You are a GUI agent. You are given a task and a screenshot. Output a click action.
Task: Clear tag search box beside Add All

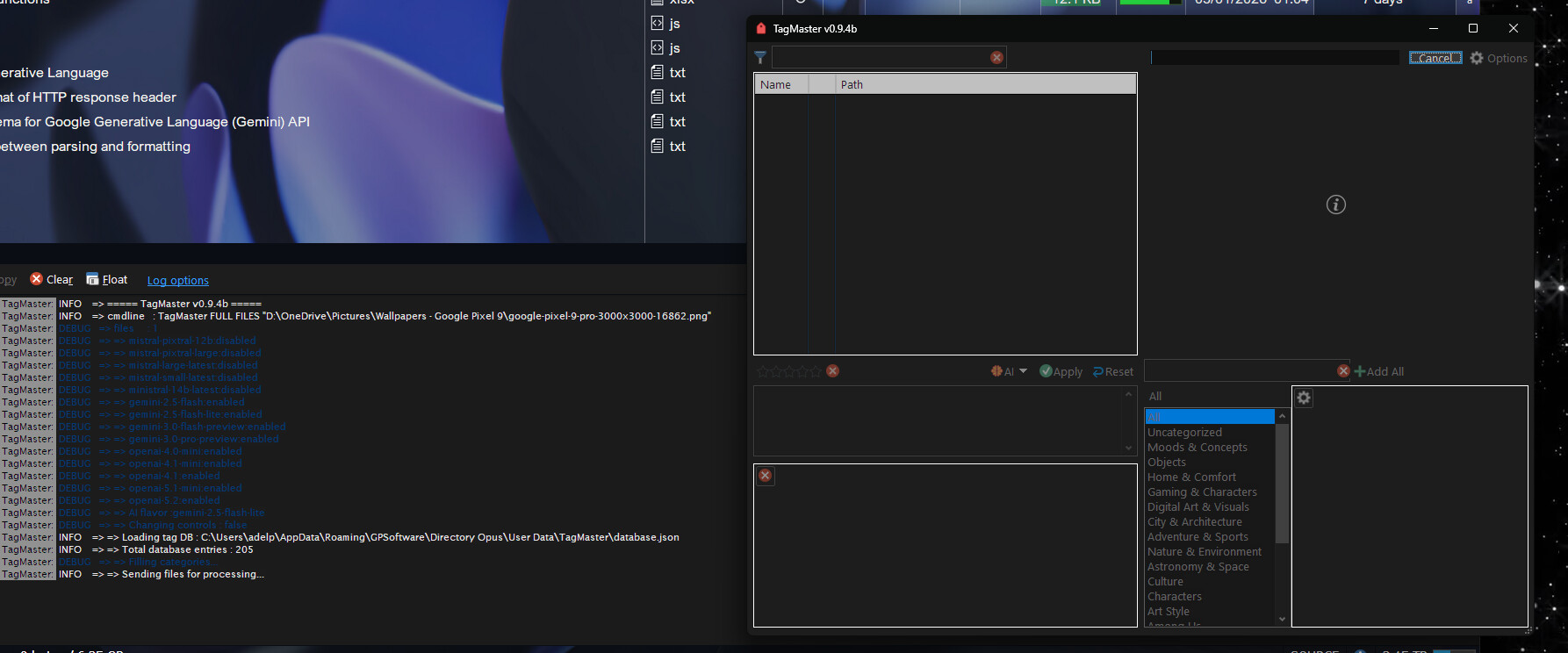pos(1342,371)
